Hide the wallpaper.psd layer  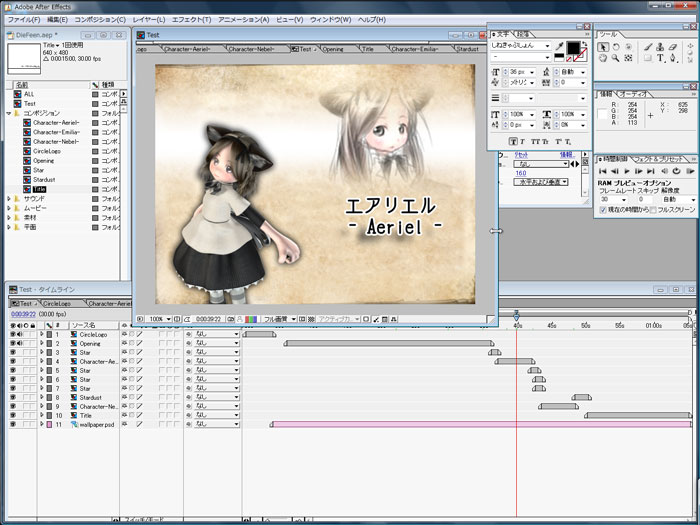pyautogui.click(x=12, y=425)
